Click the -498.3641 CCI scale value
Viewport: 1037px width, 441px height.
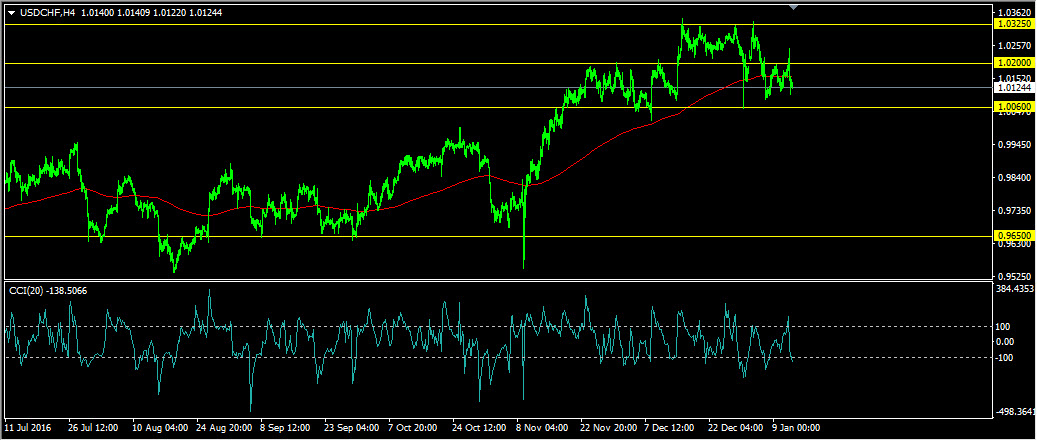coord(1014,411)
